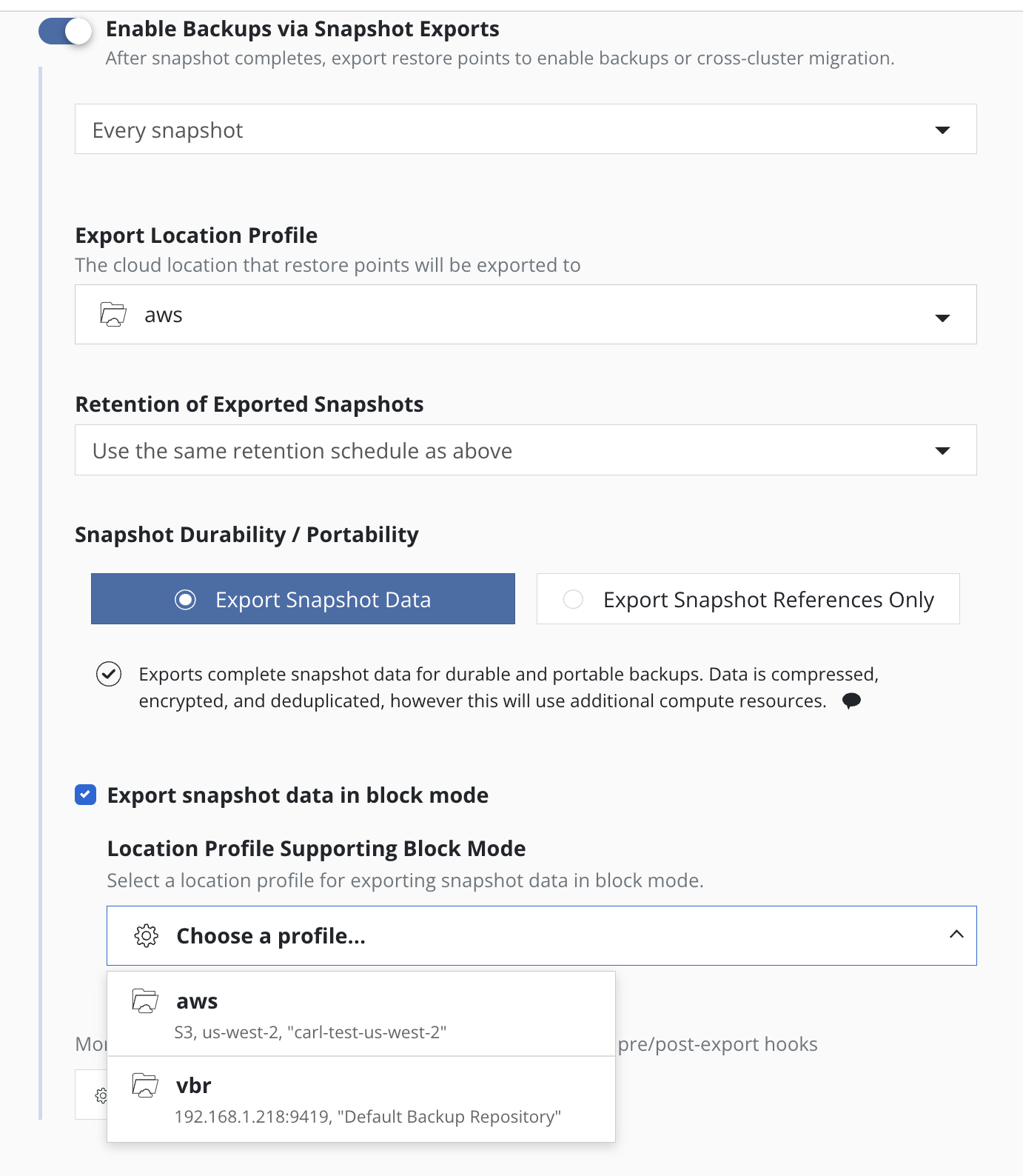Screen dimensions: 1023x1176
Task: Click the speech bubble info icon
Action: coord(851,701)
